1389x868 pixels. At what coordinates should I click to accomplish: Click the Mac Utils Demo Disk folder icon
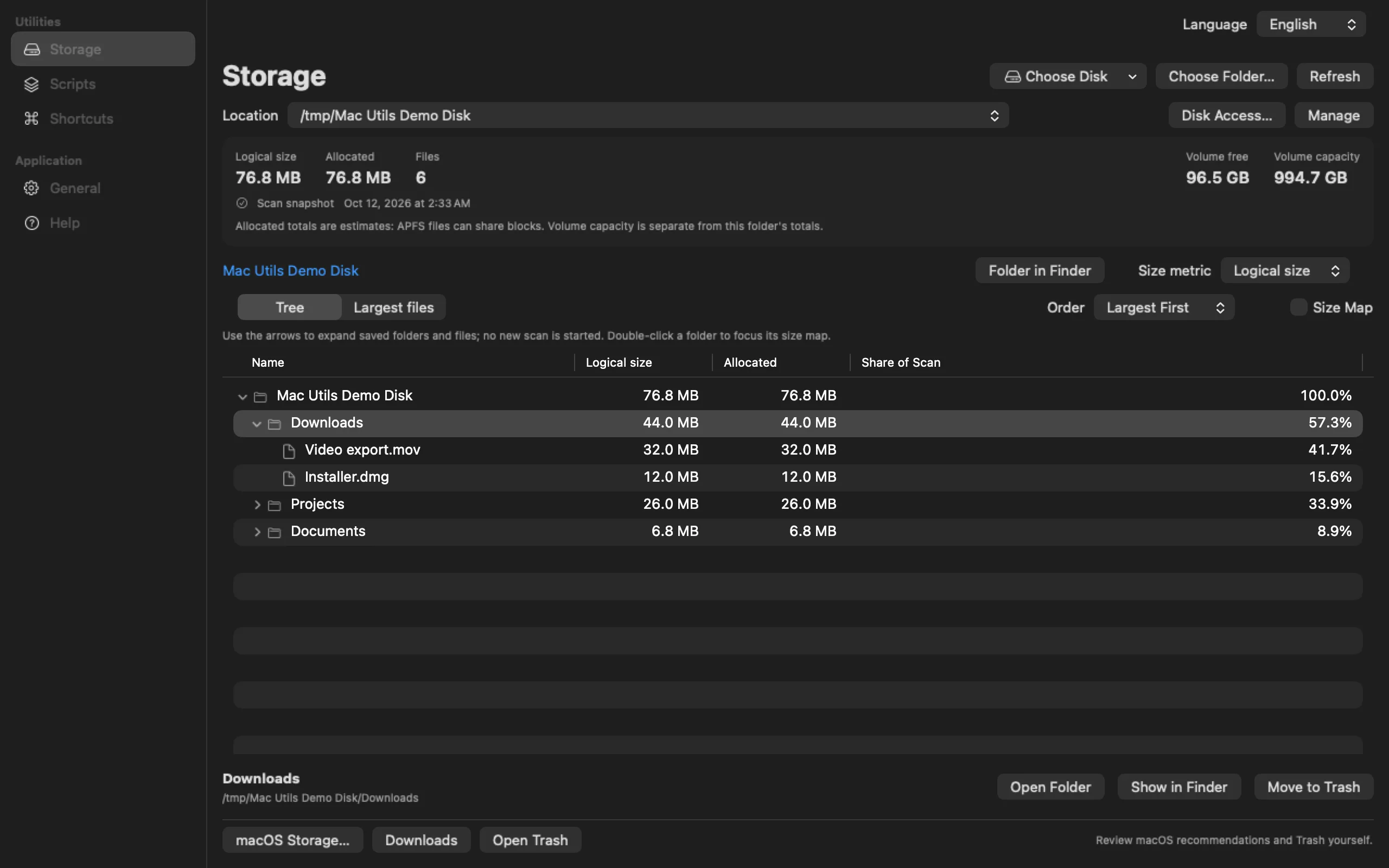pyautogui.click(x=260, y=397)
